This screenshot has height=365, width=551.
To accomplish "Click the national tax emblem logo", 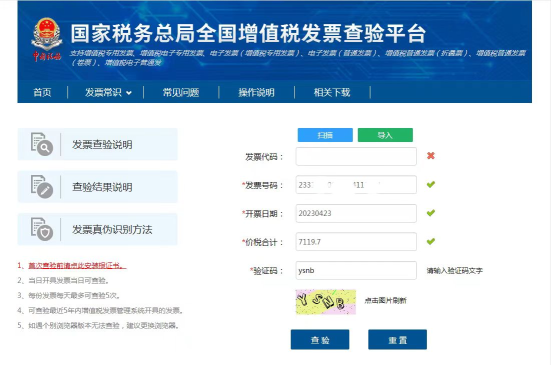I will point(46,39).
